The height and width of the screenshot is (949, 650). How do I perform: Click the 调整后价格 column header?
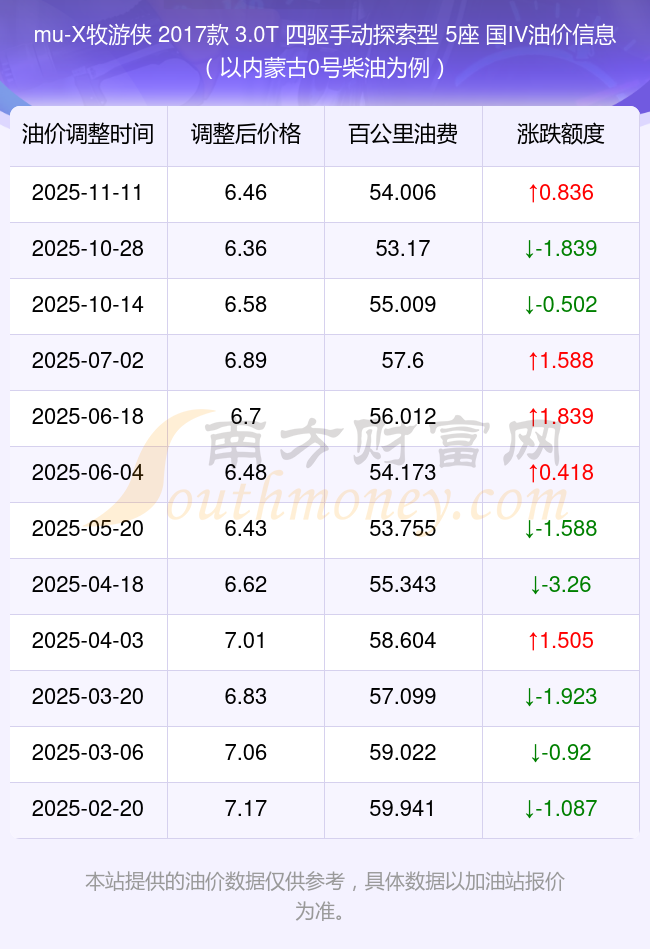[246, 134]
